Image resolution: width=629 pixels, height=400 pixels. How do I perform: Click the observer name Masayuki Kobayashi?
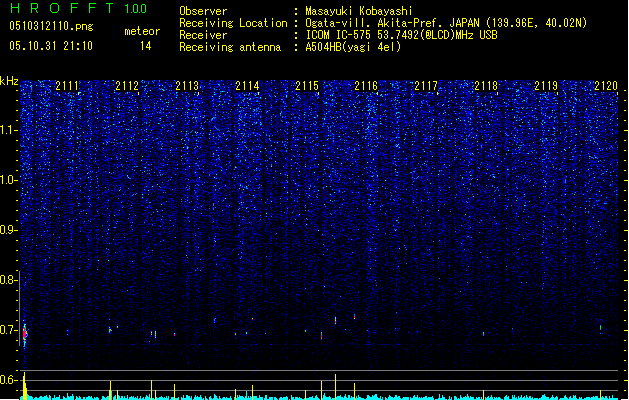pyautogui.click(x=359, y=11)
